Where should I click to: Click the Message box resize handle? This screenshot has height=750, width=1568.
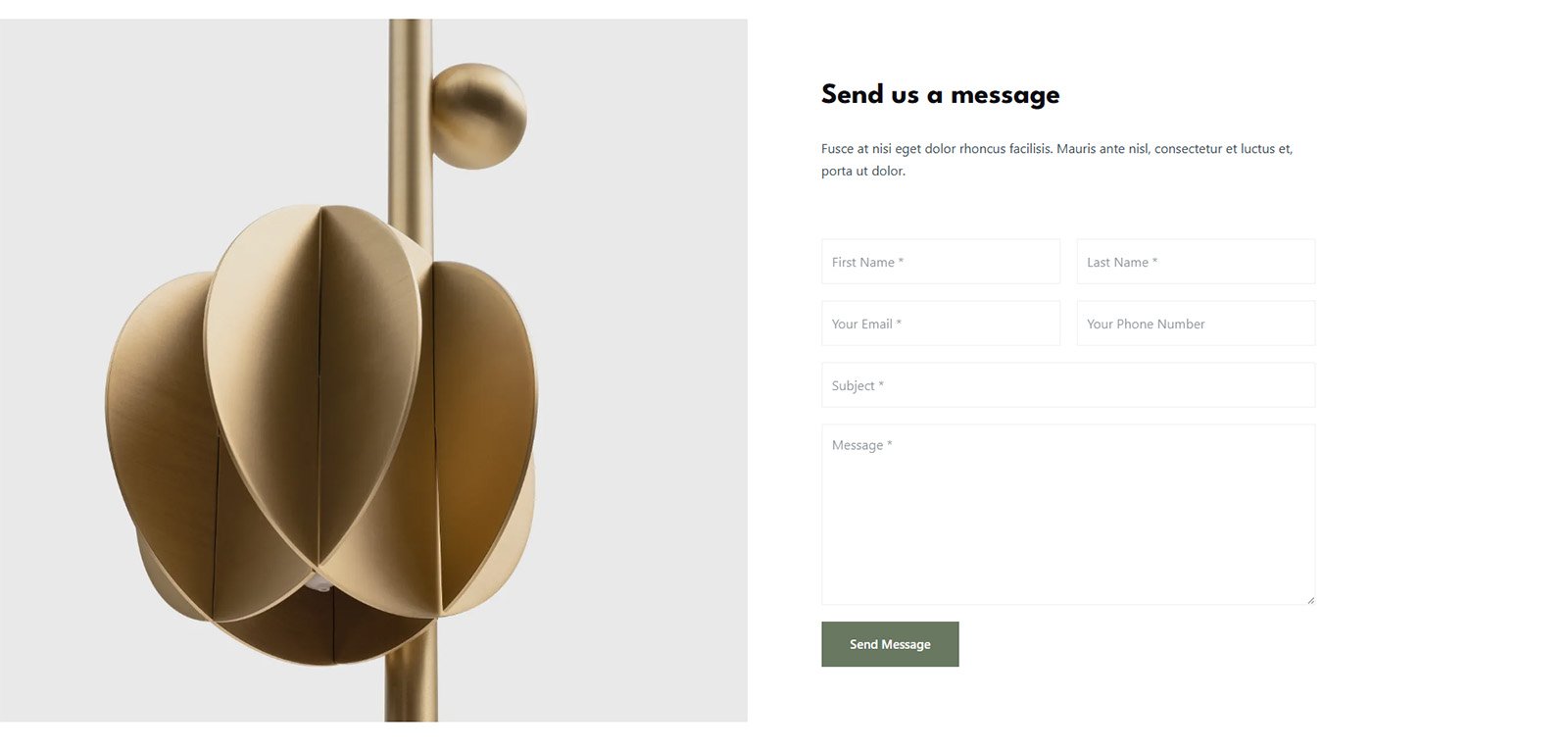coord(1310,600)
